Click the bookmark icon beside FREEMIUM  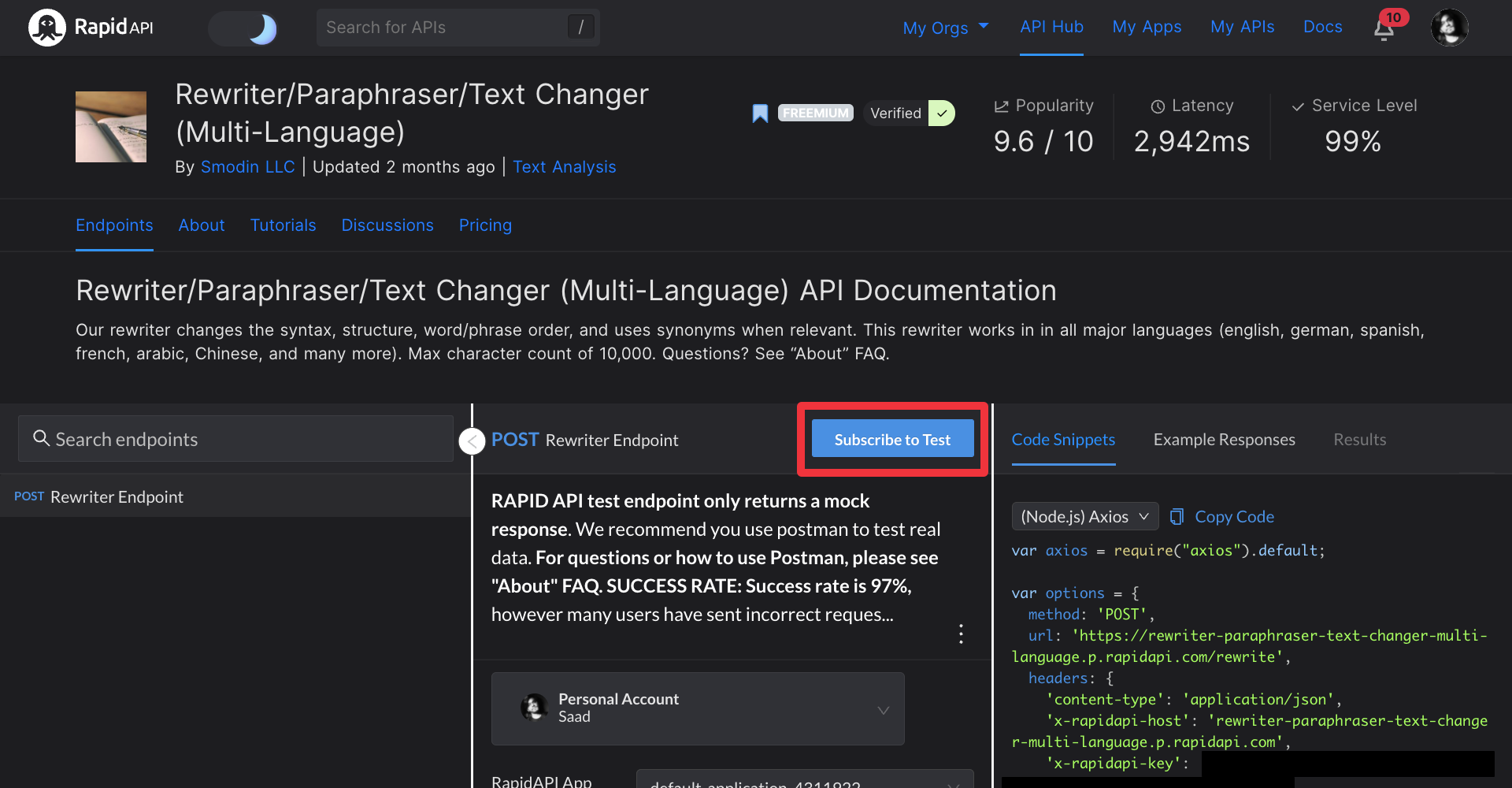pyautogui.click(x=760, y=113)
